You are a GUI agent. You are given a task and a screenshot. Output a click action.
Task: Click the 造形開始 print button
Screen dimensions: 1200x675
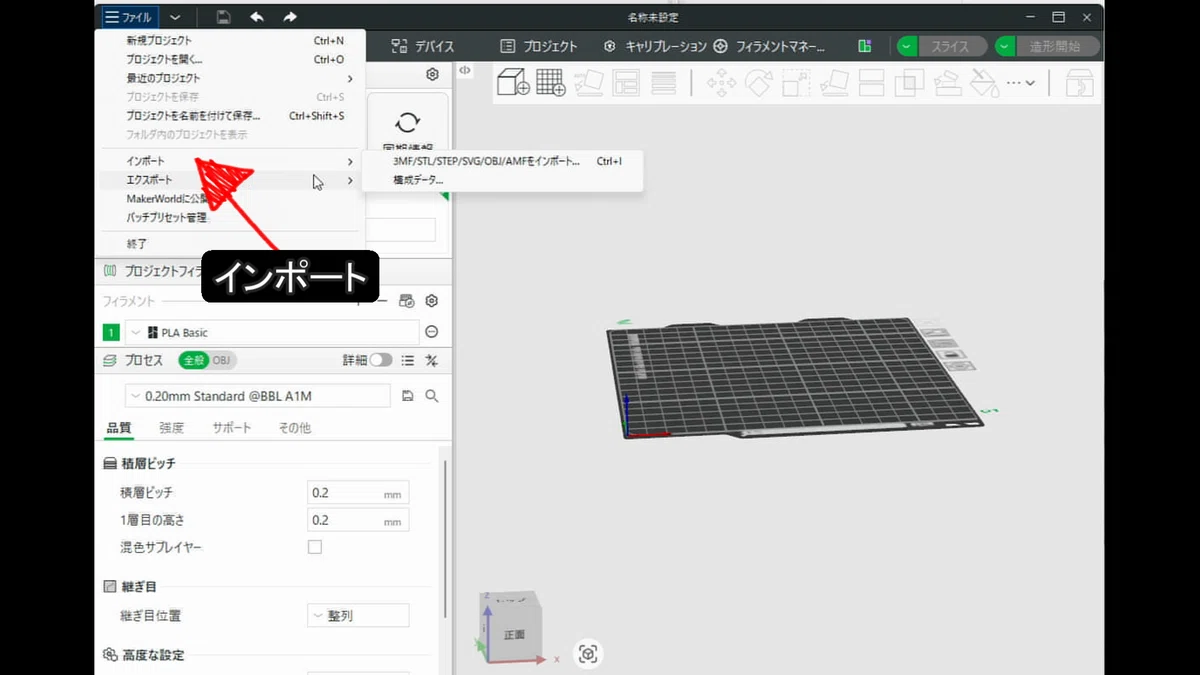[x=1058, y=46]
